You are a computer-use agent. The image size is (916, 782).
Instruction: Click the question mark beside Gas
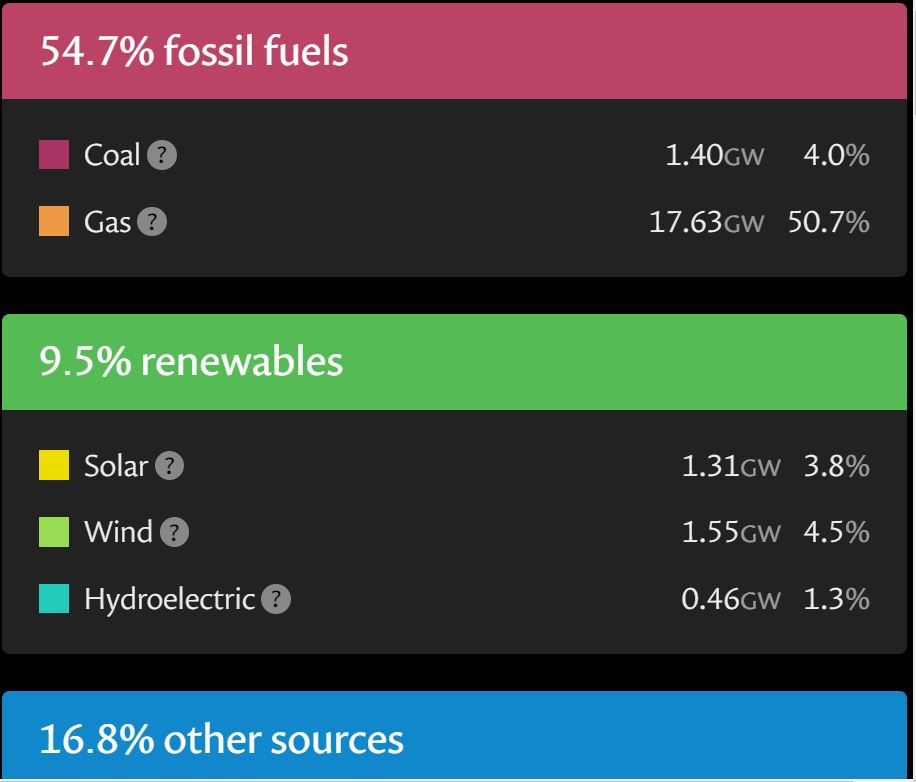tap(152, 222)
